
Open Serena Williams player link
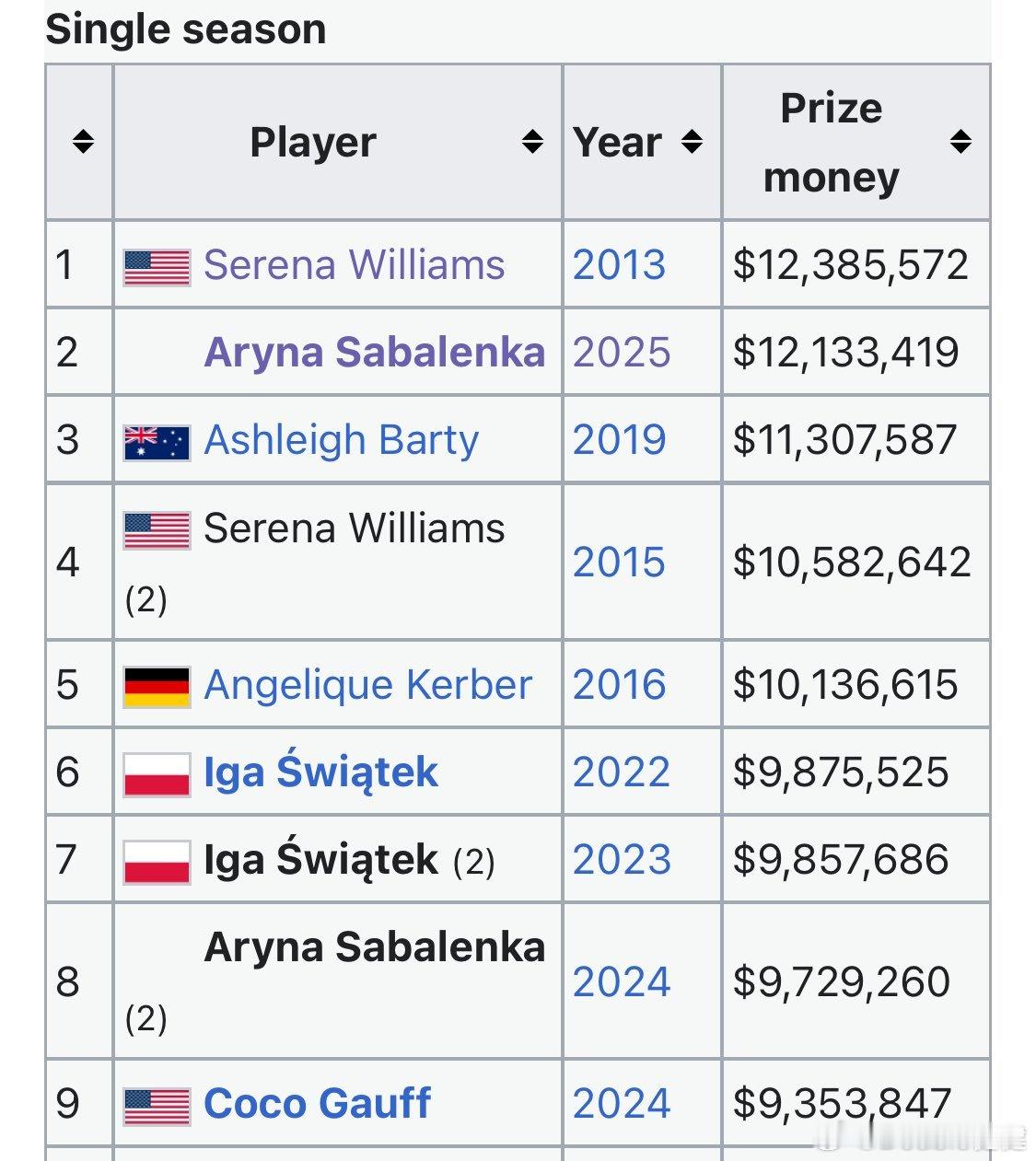pyautogui.click(x=355, y=265)
